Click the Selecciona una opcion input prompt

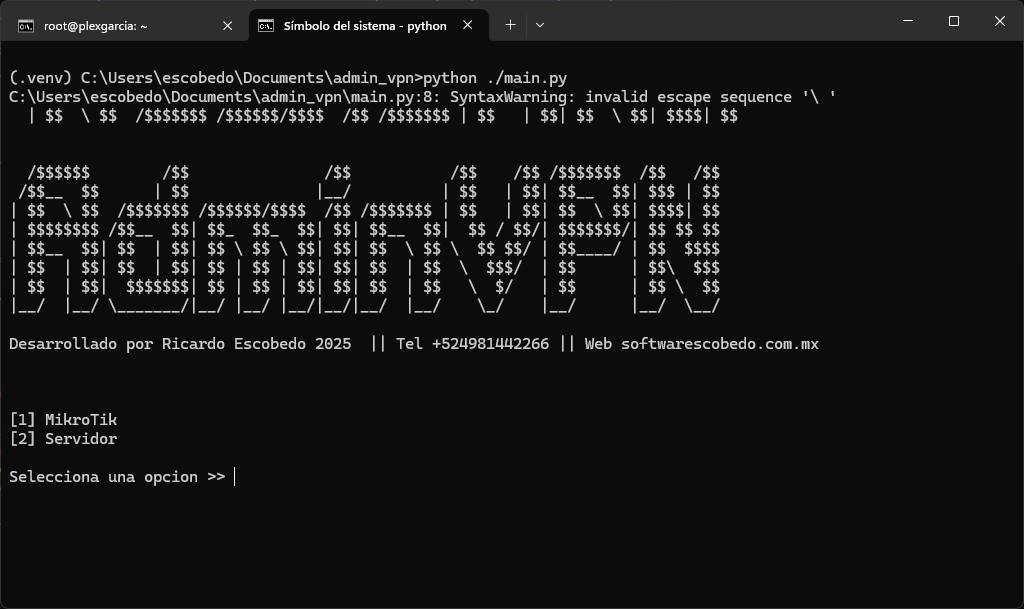pyautogui.click(x=120, y=477)
